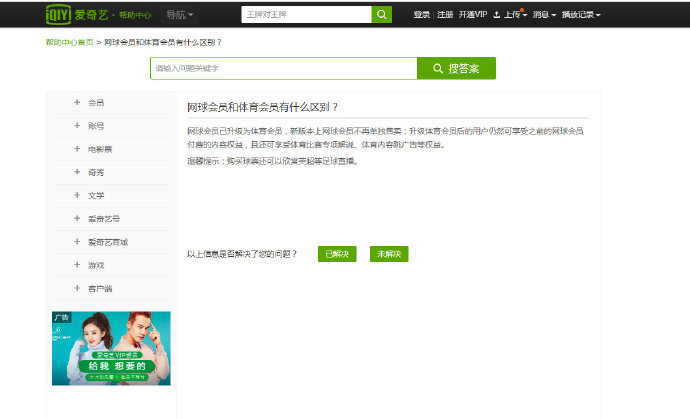This screenshot has width=690, height=419.
Task: Click the plus icon beside 游戏
Action: [77, 265]
